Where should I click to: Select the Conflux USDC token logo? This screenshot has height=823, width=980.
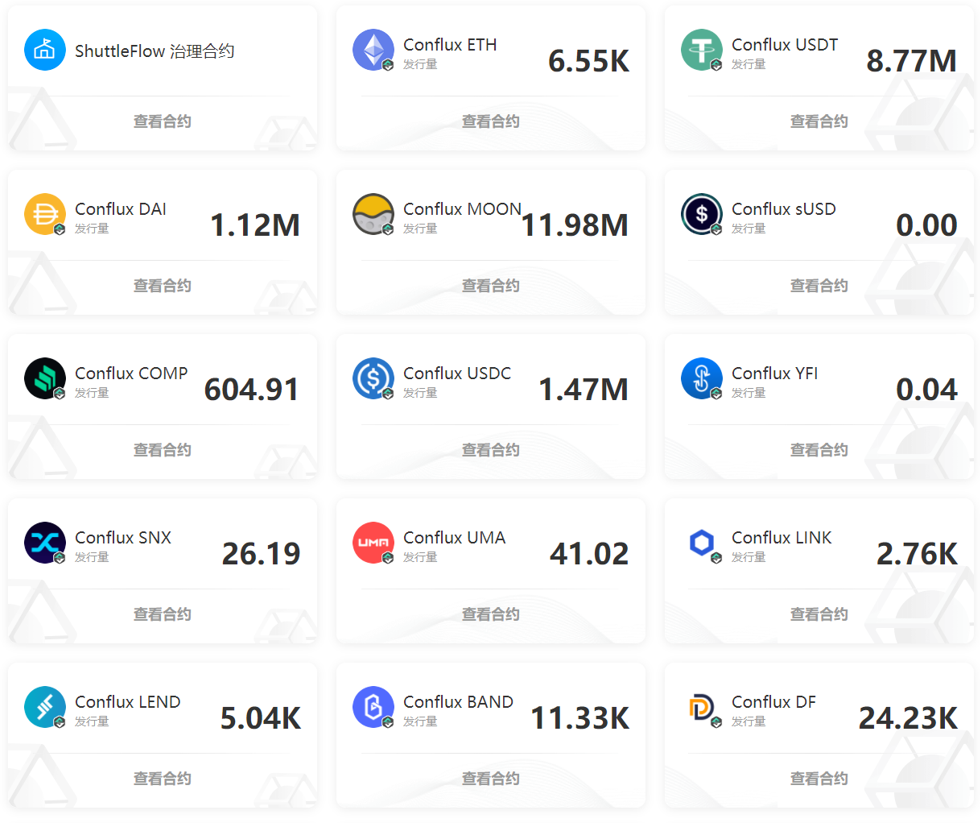pyautogui.click(x=371, y=378)
